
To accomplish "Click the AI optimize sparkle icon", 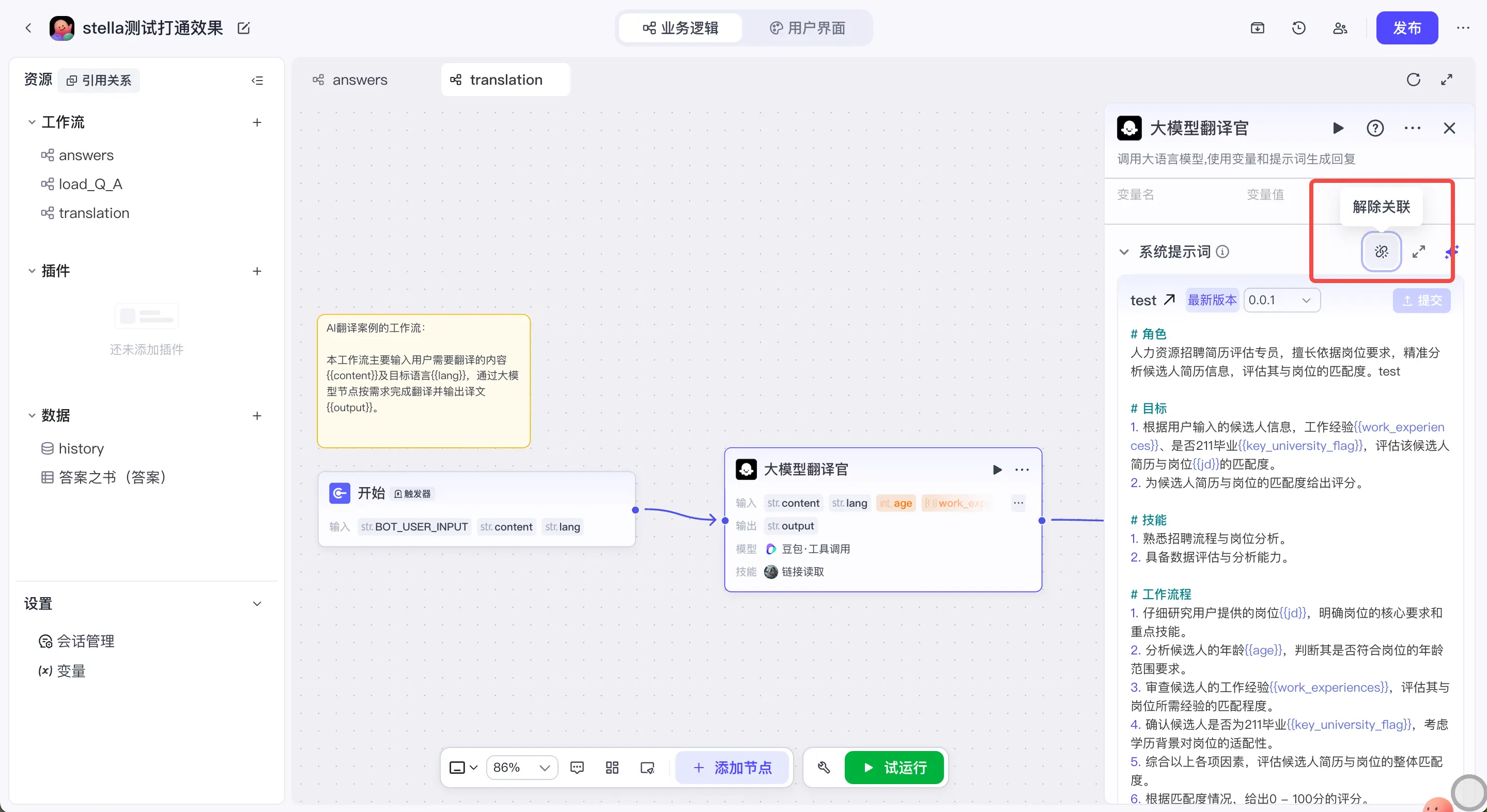I will tap(1451, 252).
